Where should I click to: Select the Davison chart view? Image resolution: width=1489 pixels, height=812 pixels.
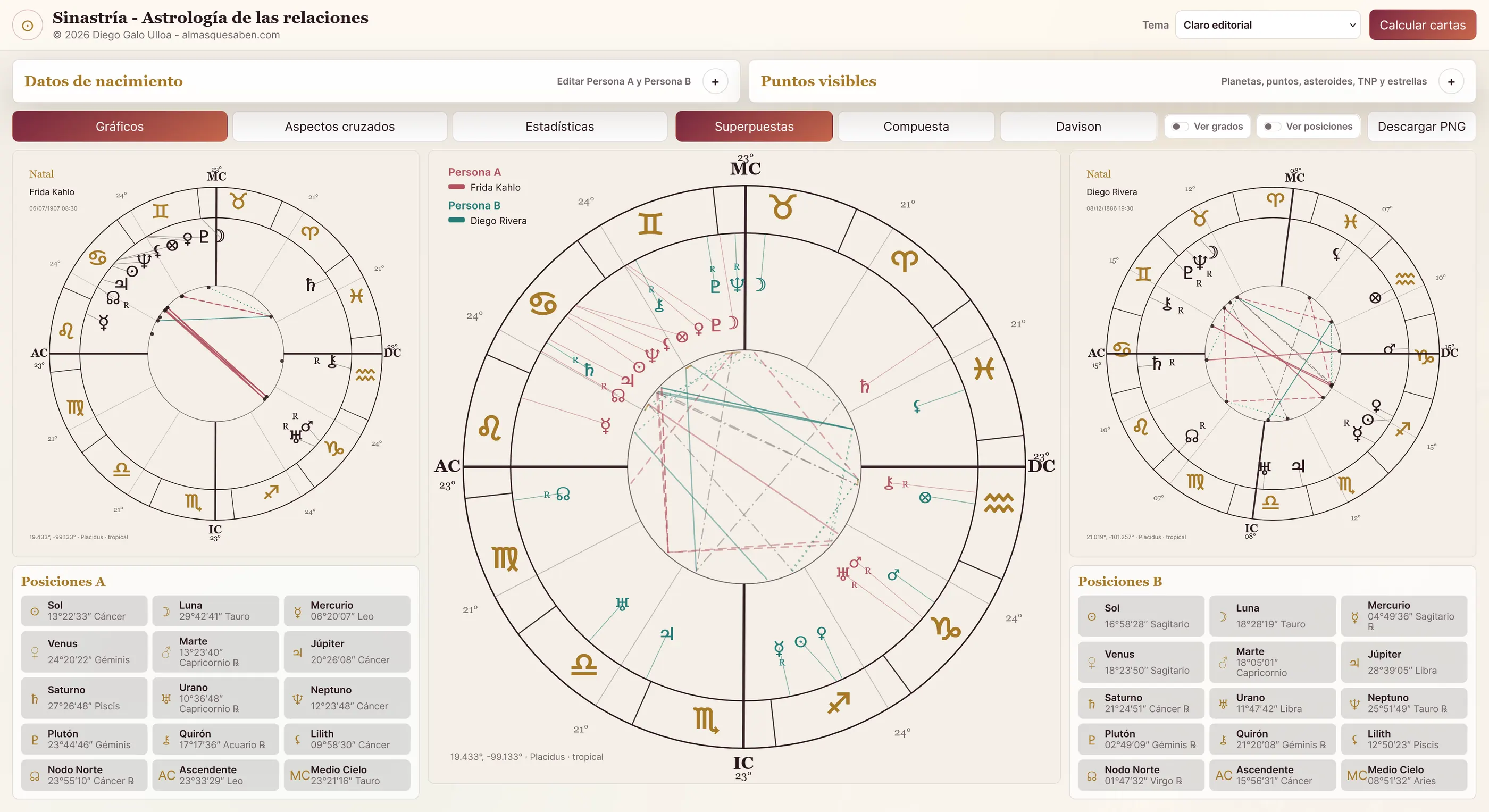pos(1078,127)
